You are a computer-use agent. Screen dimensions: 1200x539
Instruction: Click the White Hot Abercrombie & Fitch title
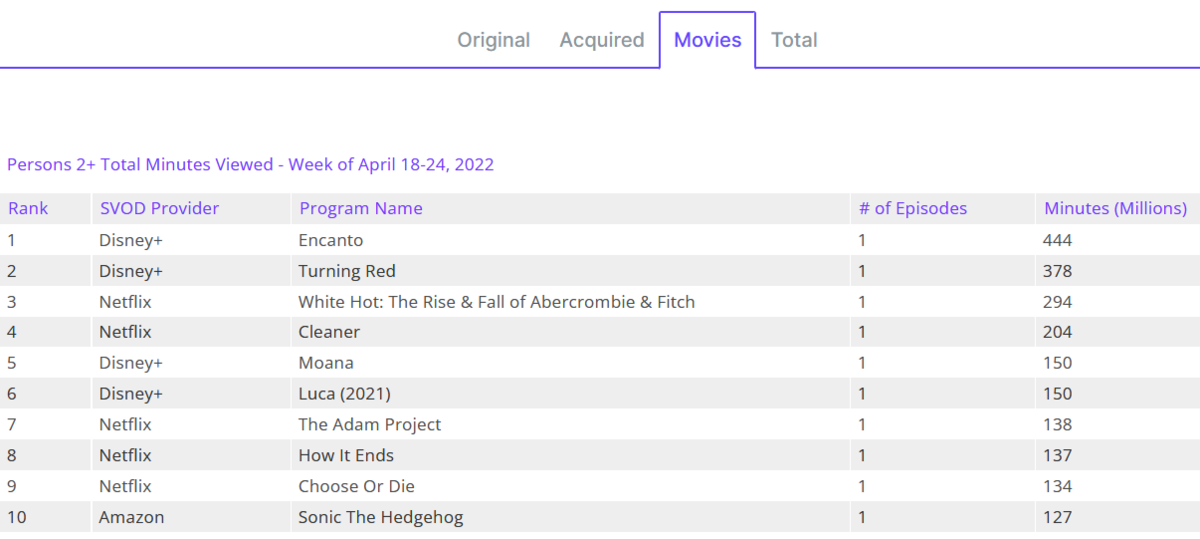[496, 302]
